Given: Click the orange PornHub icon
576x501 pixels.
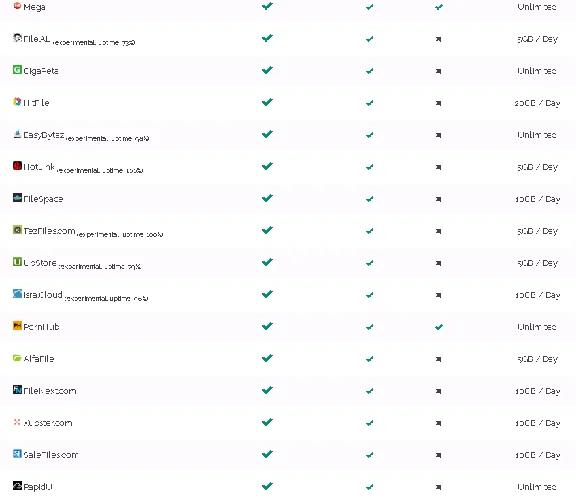Looking at the screenshot, I should pyautogui.click(x=17, y=325).
